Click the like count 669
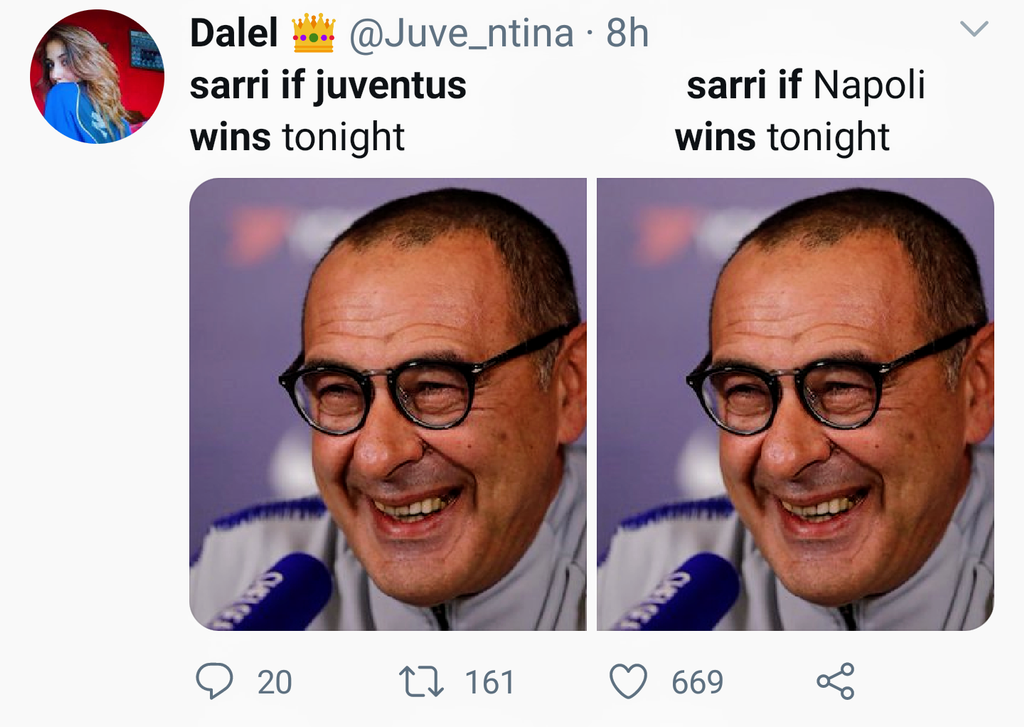 (x=697, y=683)
